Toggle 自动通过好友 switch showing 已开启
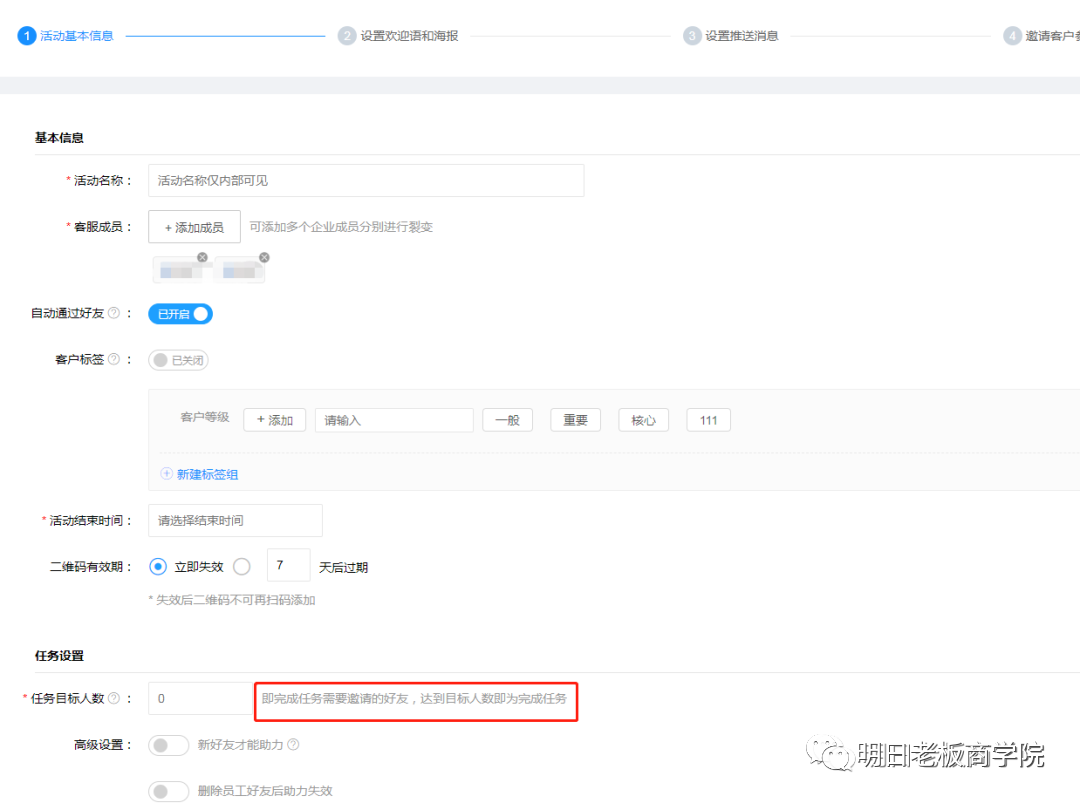Screen dimensions: 1080x803 pos(180,314)
